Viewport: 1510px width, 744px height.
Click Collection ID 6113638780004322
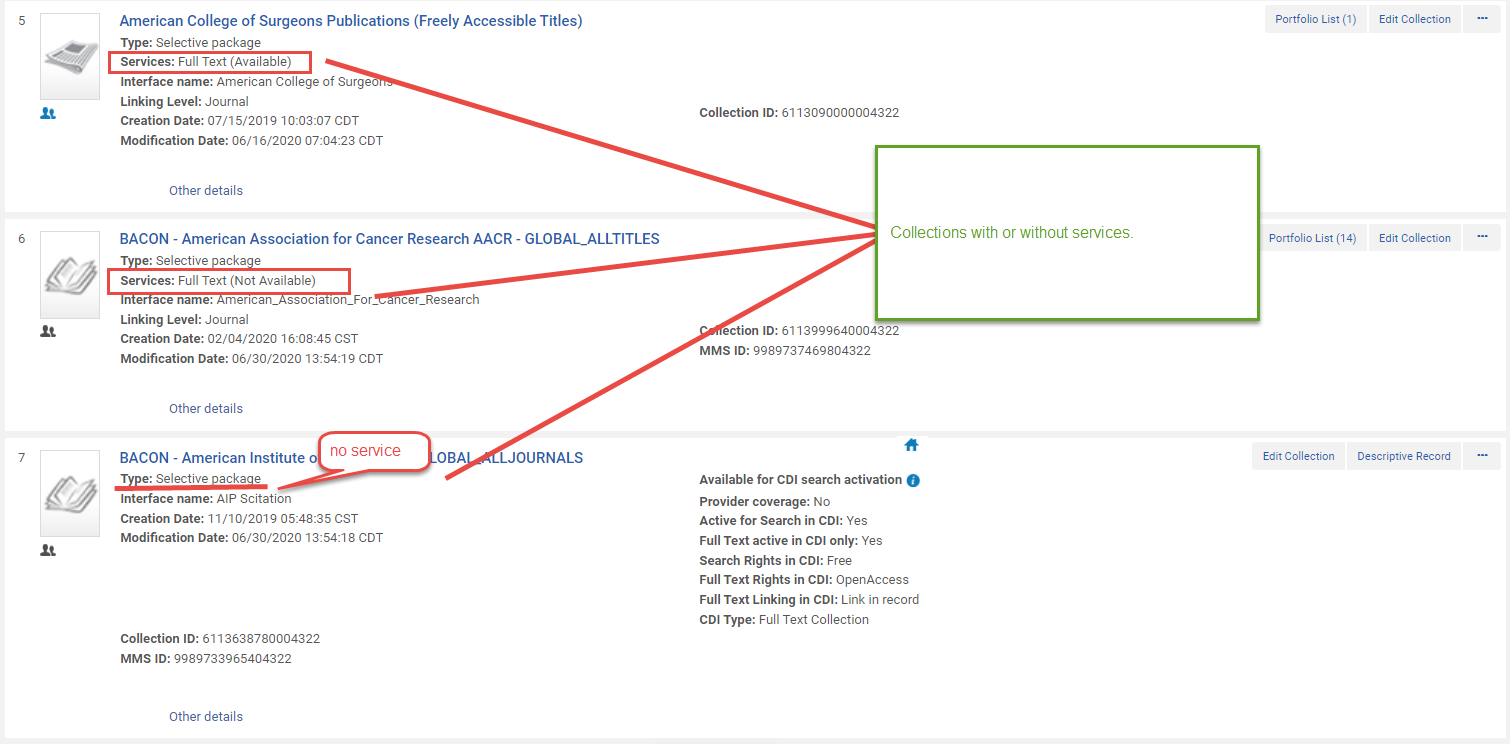220,639
